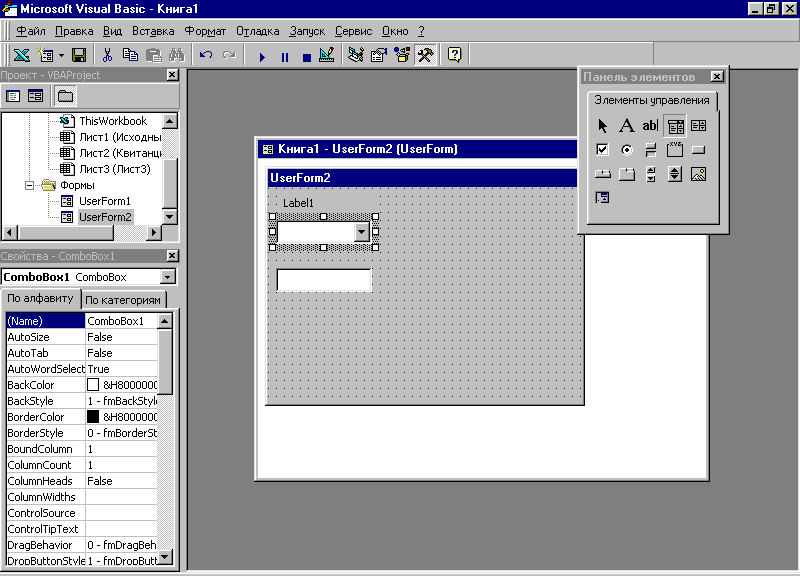Open the Файл menu
The width and height of the screenshot is (800, 576).
(31, 31)
